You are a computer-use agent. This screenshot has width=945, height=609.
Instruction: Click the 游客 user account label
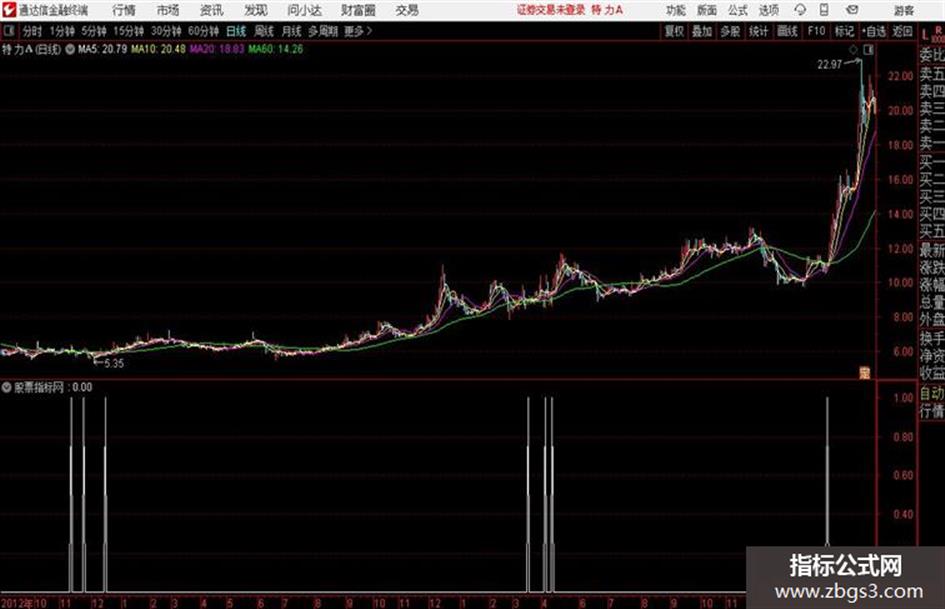click(x=903, y=10)
